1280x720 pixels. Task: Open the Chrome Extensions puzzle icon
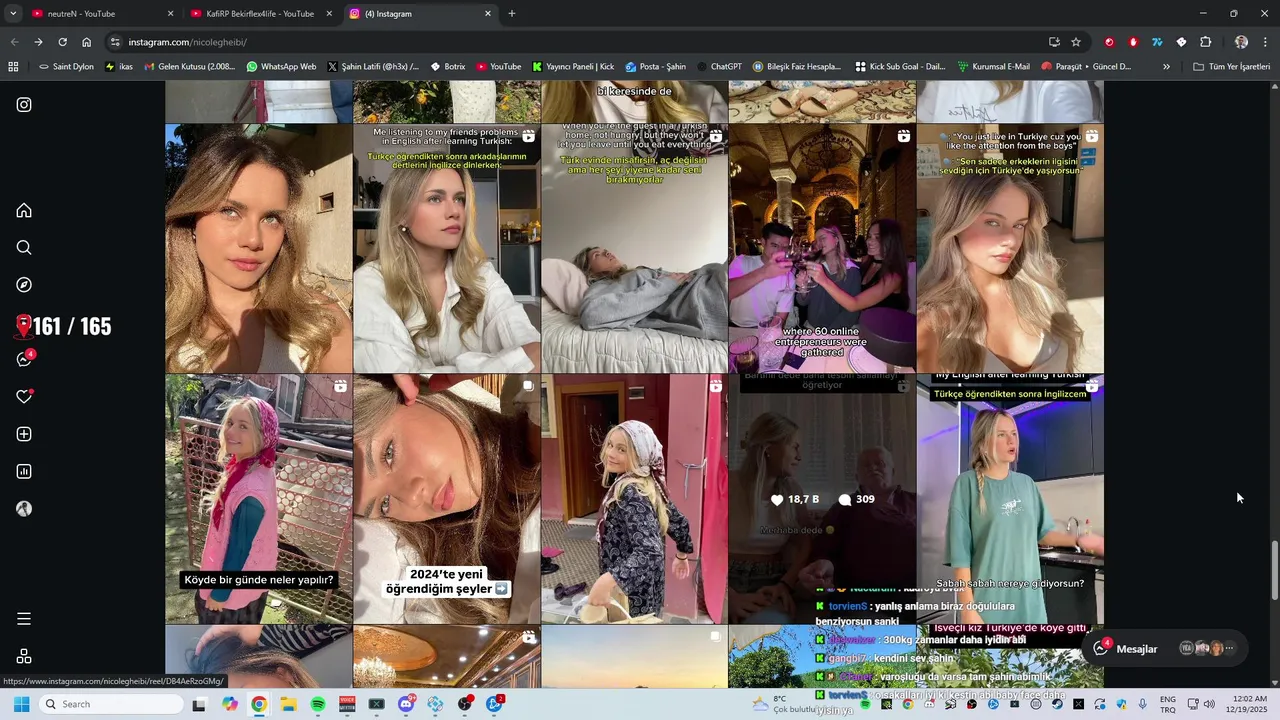[1205, 42]
